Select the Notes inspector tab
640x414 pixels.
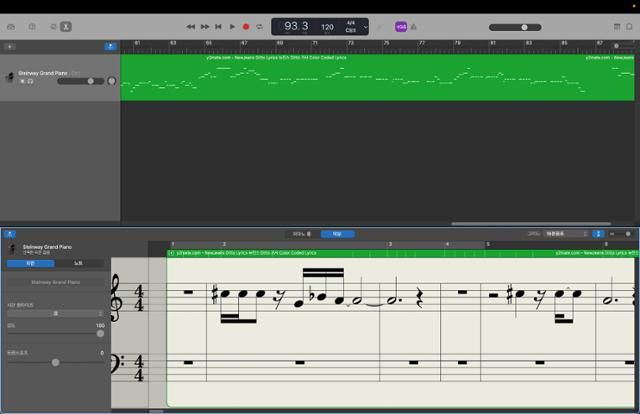[79, 263]
